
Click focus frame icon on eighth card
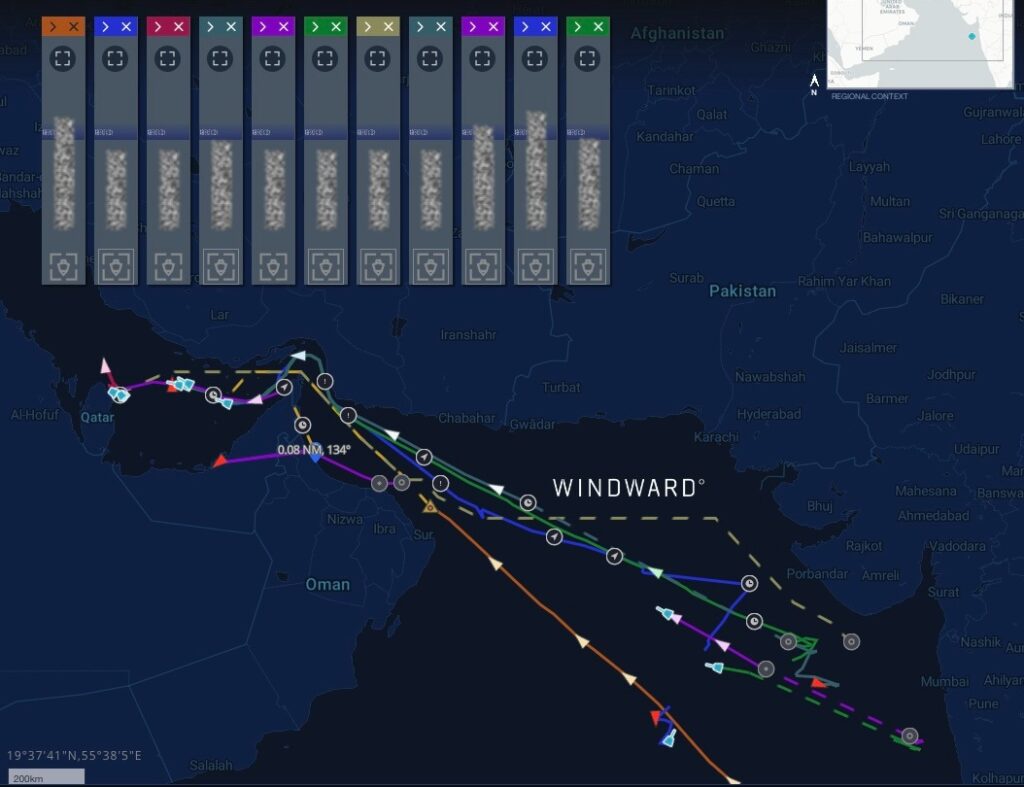point(430,59)
